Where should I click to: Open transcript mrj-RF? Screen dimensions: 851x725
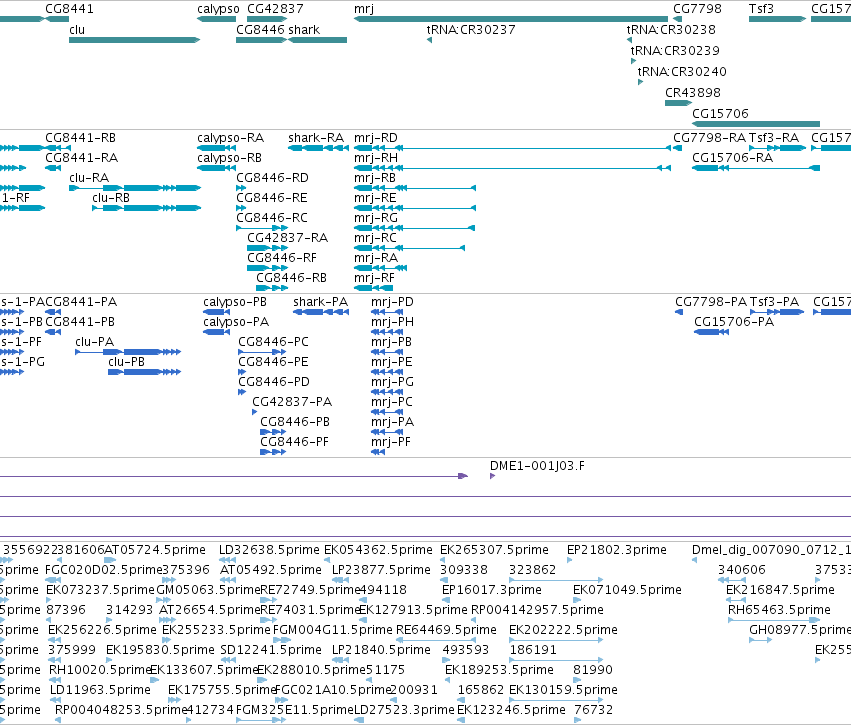click(373, 288)
